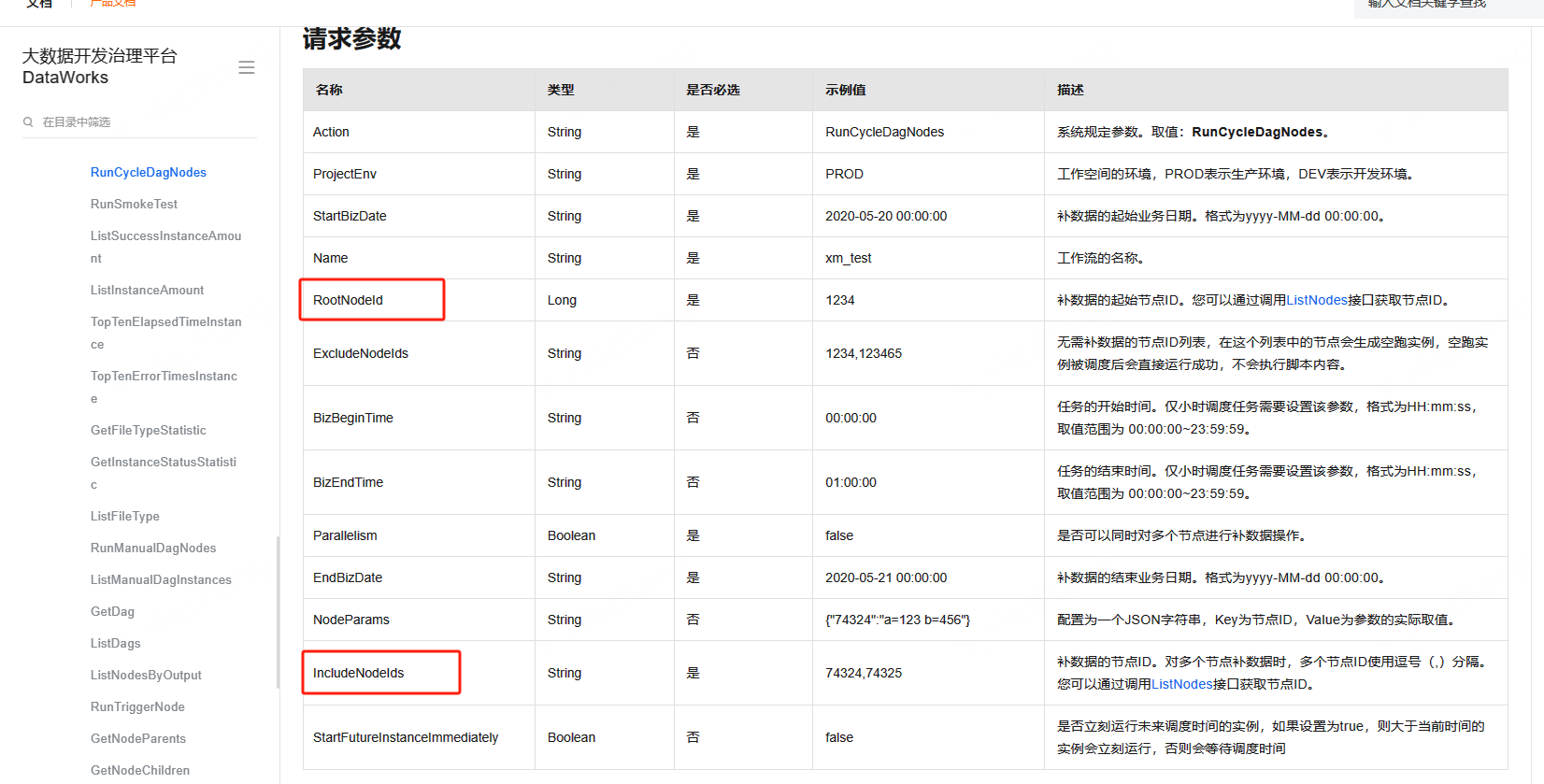This screenshot has width=1544, height=784.
Task: Select the Name parameter cell
Action: 419,258
